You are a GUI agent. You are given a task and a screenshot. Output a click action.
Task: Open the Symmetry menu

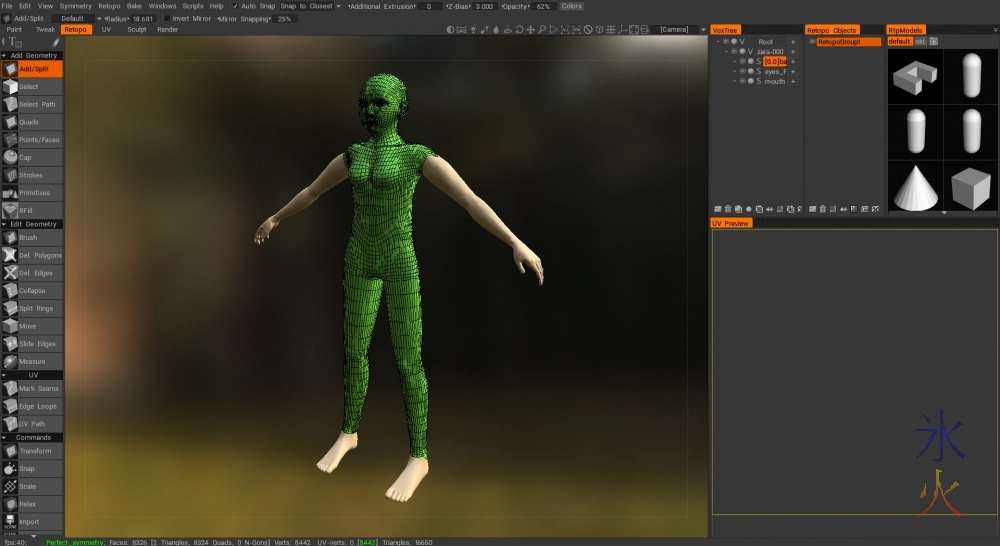75,6
